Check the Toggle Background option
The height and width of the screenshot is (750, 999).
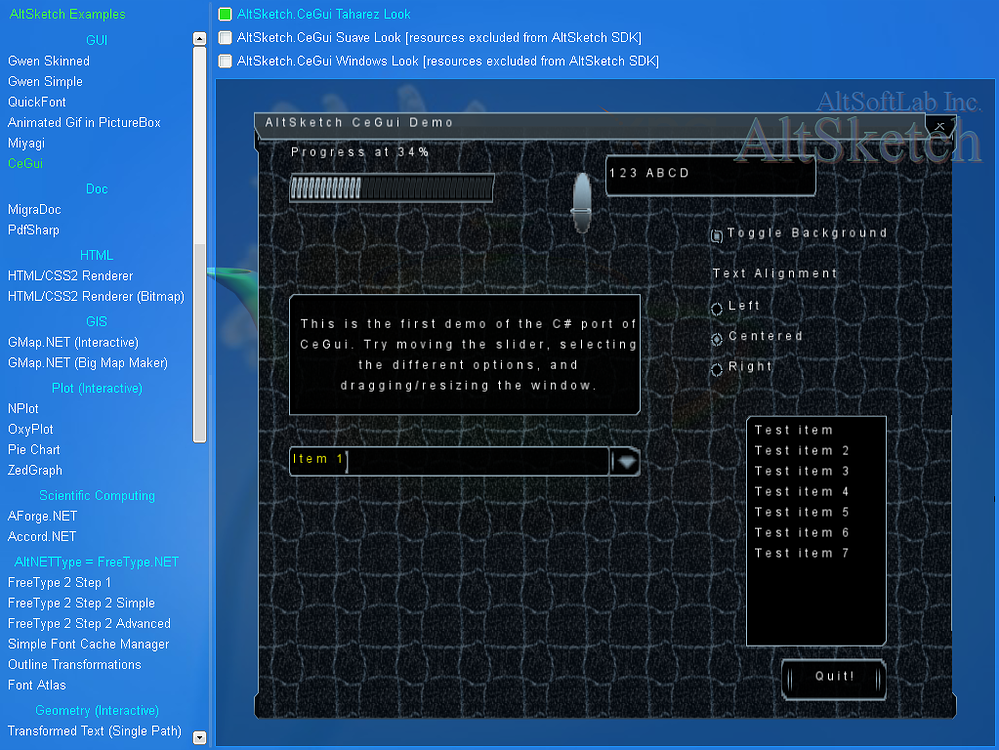(717, 236)
